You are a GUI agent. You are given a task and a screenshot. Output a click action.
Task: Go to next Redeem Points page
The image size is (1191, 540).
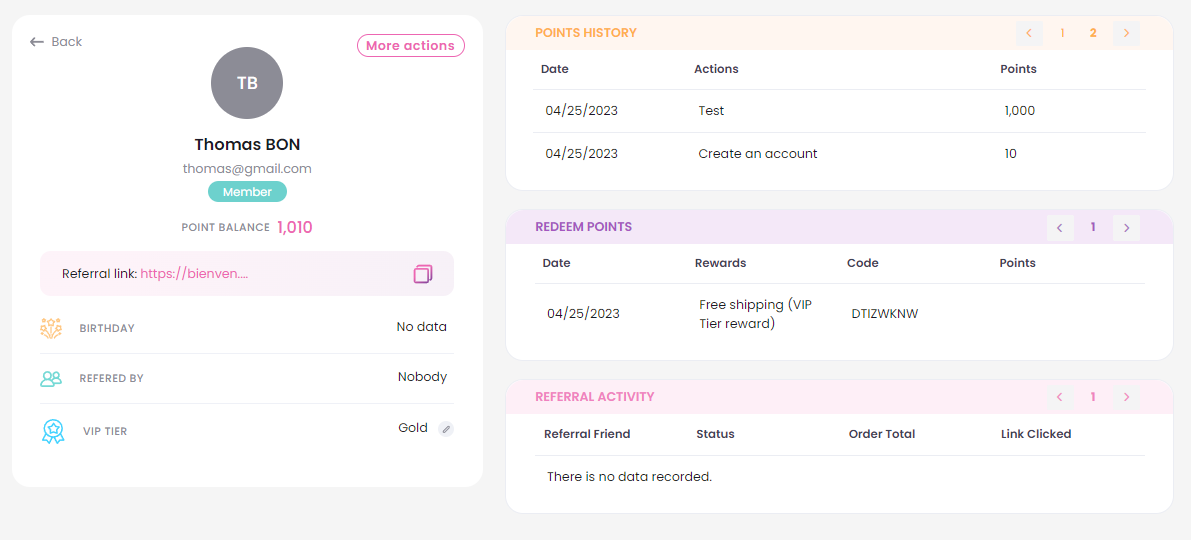pyautogui.click(x=1126, y=227)
